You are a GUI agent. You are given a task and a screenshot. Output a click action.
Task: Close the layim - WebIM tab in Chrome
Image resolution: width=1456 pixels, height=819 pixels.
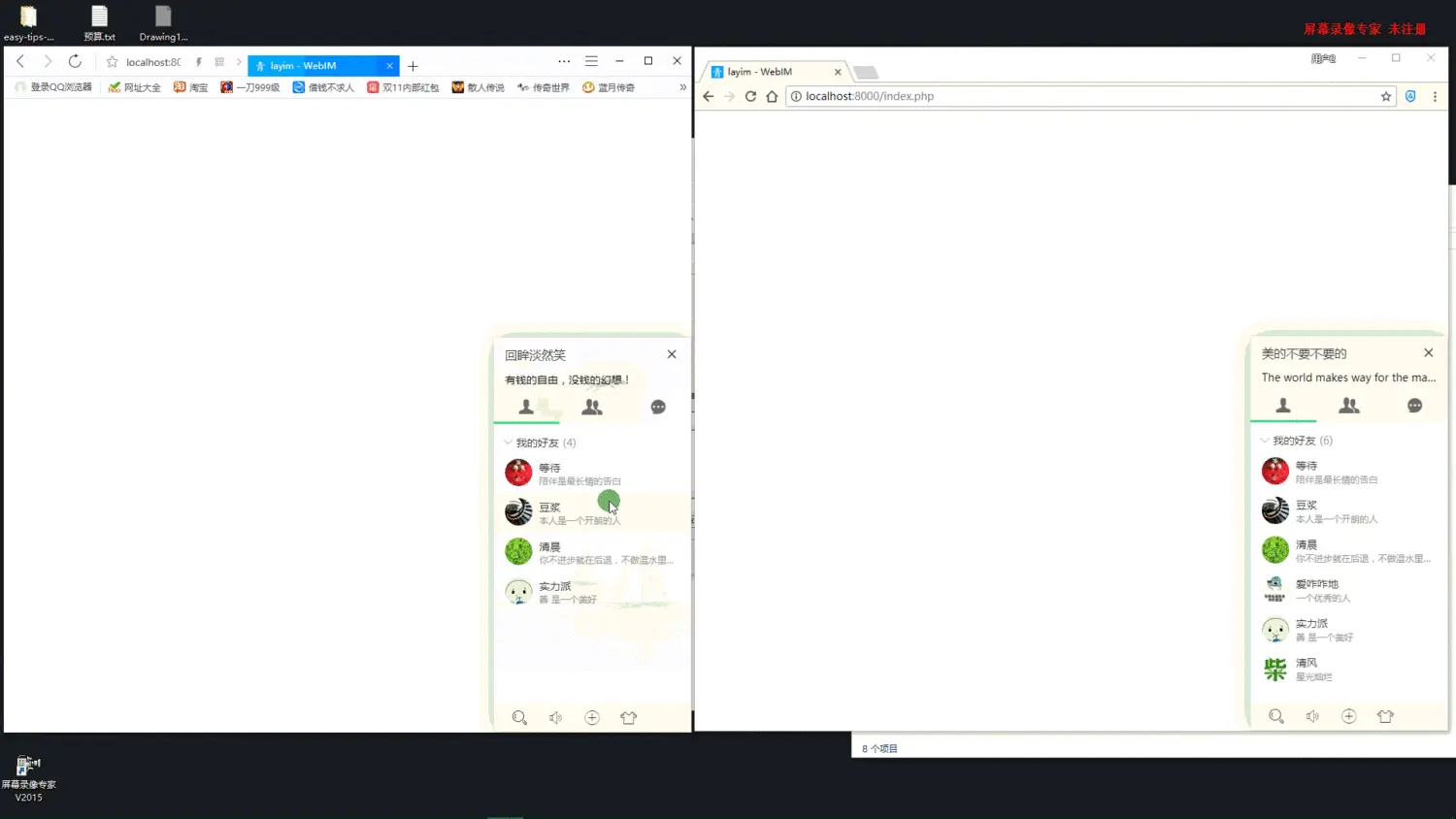(838, 72)
